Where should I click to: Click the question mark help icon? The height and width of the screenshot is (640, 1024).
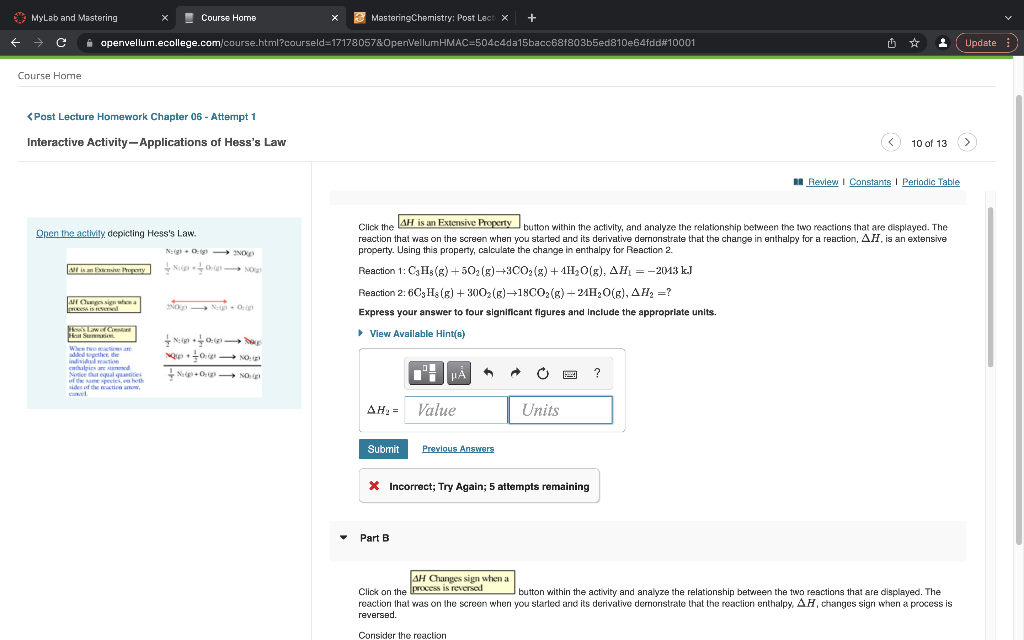coord(596,373)
